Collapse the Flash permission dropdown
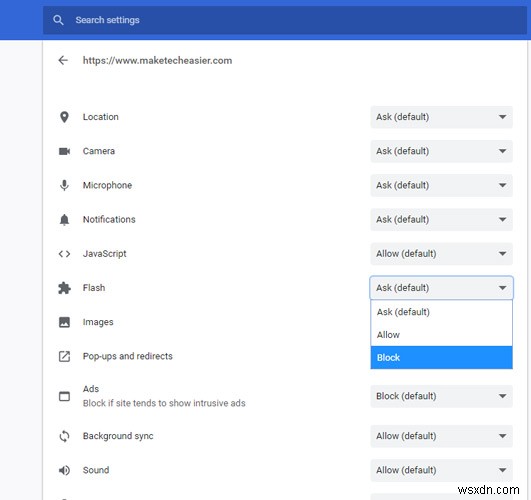Viewport: 531px width, 500px height. pos(441,288)
